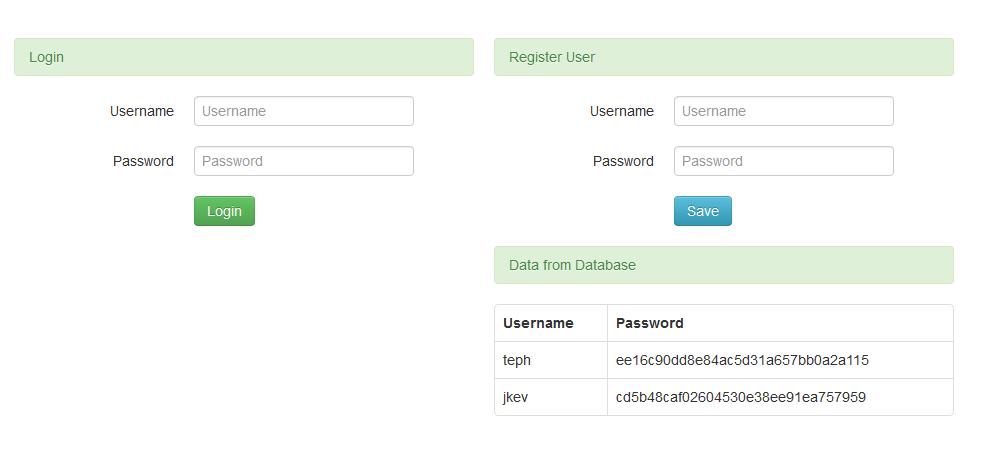This screenshot has width=982, height=469.
Task: Focus the Login Username input field
Action: click(304, 111)
